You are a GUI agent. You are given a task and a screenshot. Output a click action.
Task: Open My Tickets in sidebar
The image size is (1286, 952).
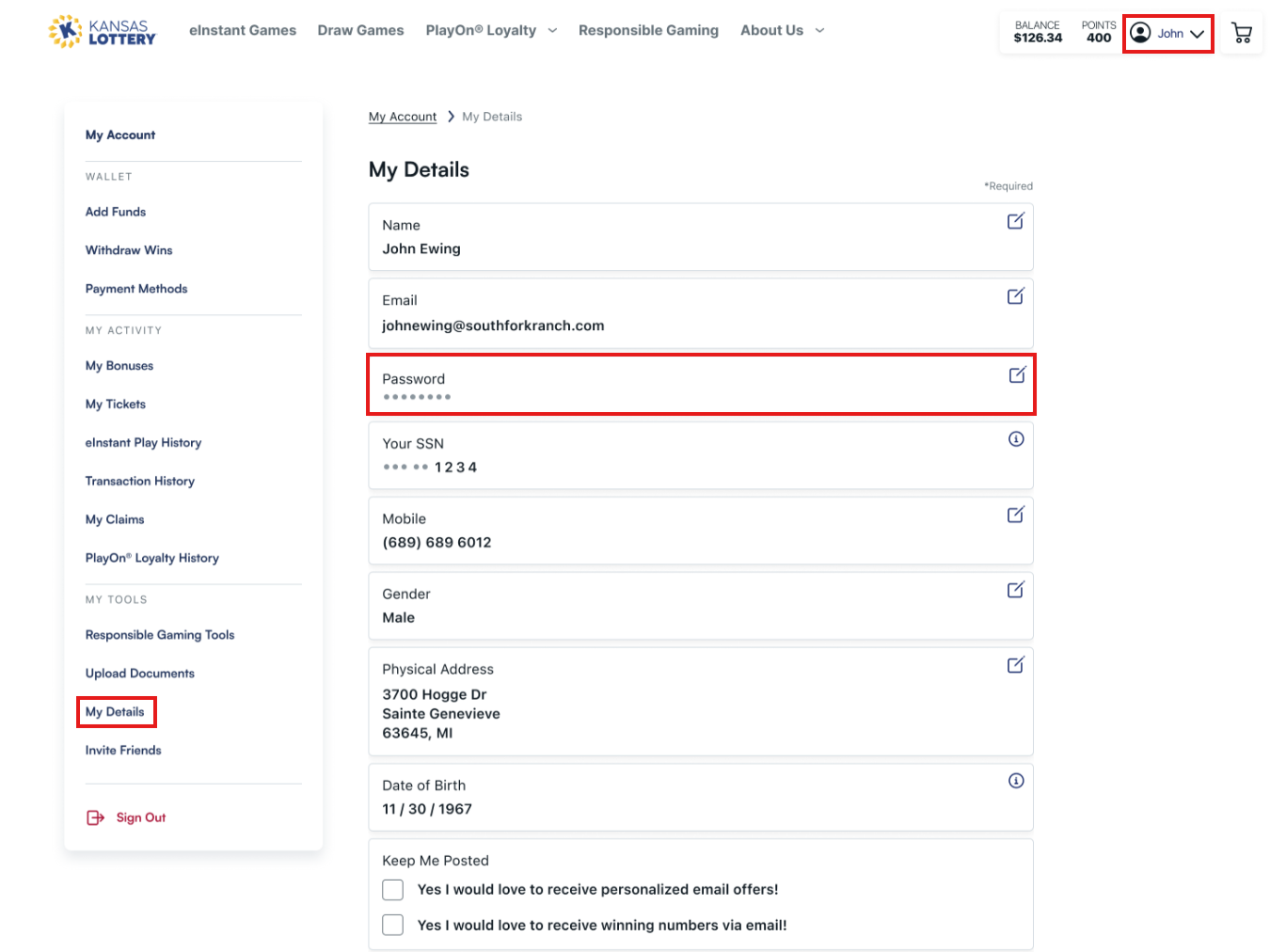tap(116, 405)
